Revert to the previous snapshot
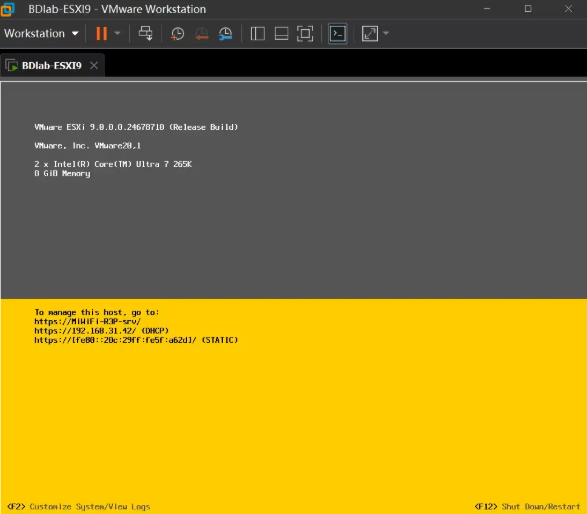The width and height of the screenshot is (587, 514). [202, 34]
